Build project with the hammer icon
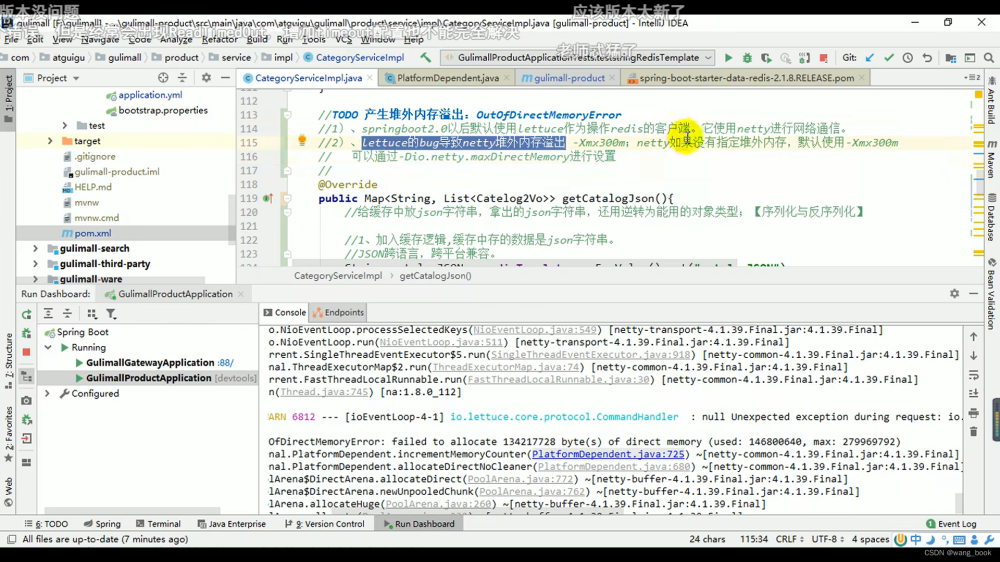The image size is (1000, 562). coord(425,57)
